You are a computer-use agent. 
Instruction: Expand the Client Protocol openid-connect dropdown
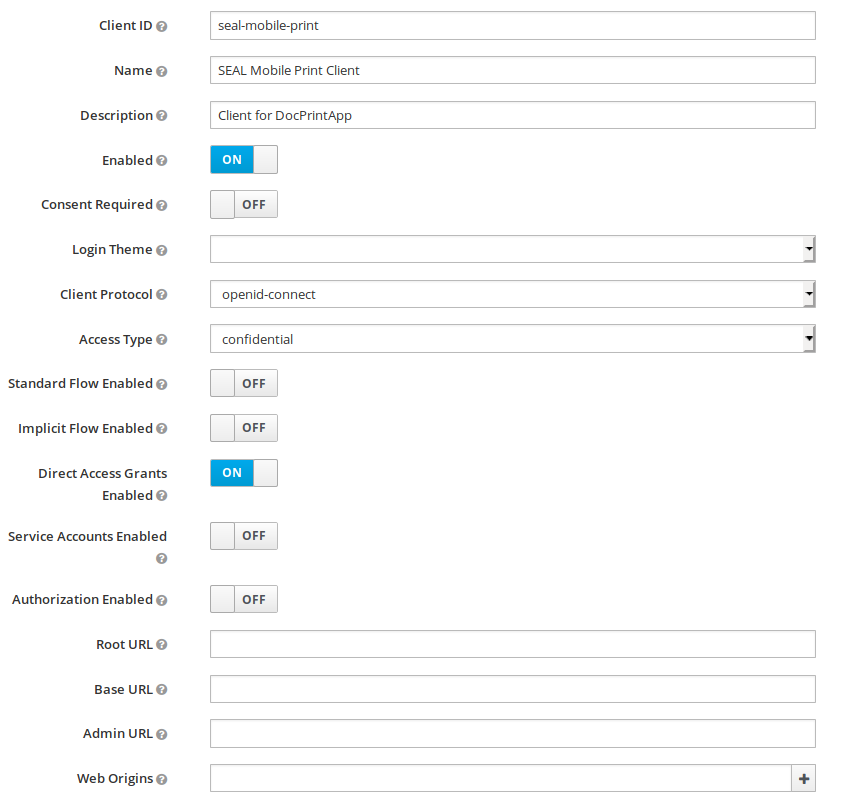[512, 294]
